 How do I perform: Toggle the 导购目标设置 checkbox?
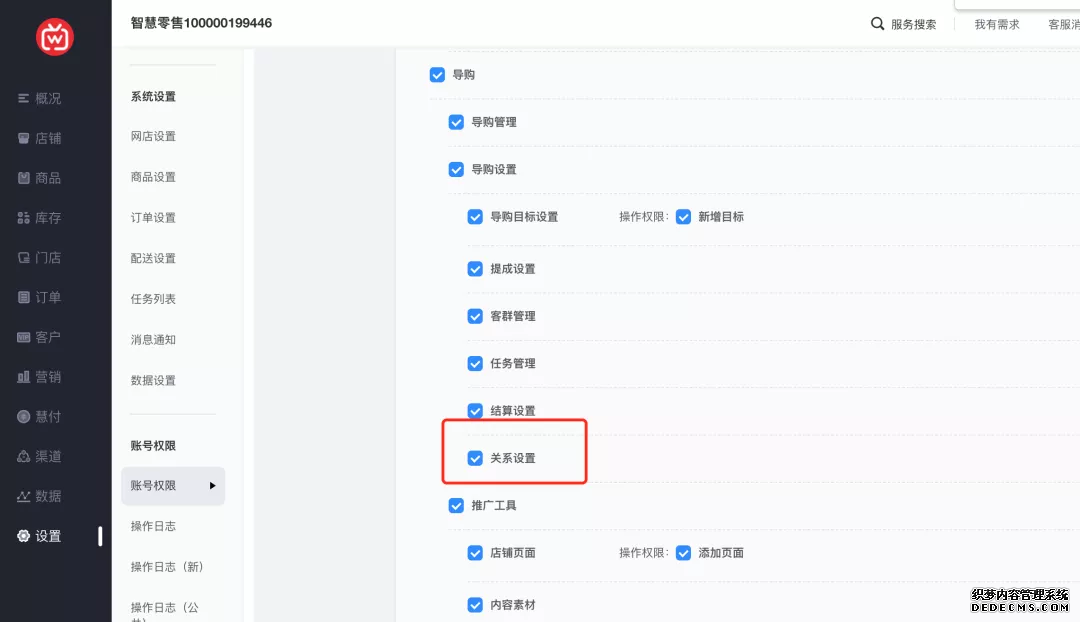(475, 217)
